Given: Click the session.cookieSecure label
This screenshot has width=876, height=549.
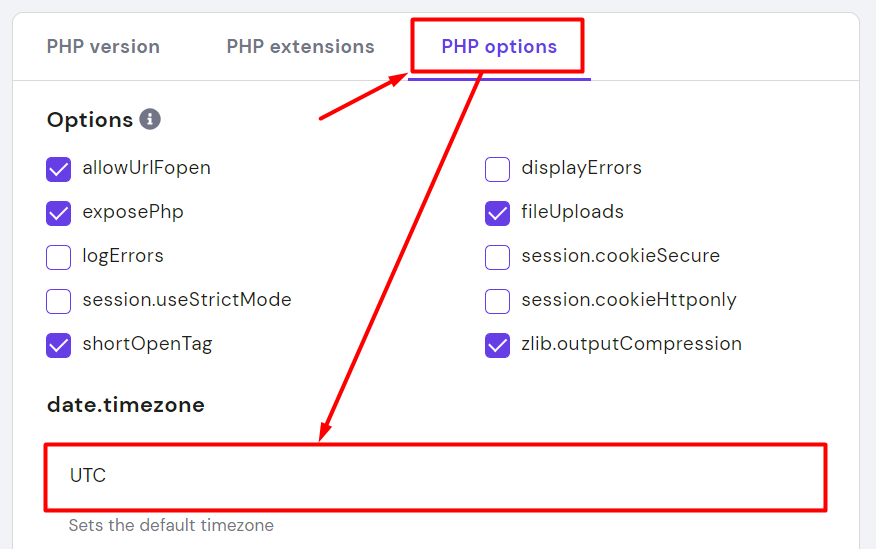Looking at the screenshot, I should point(620,256).
